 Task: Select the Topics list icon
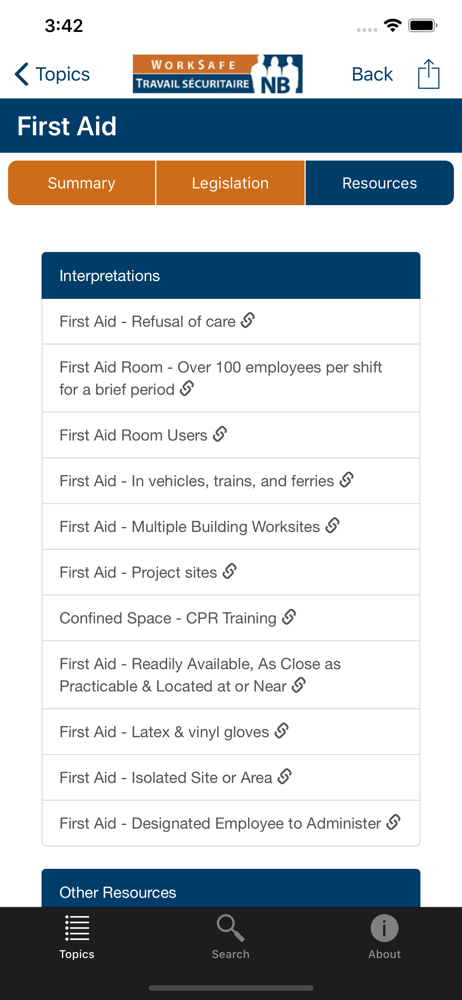(77, 936)
